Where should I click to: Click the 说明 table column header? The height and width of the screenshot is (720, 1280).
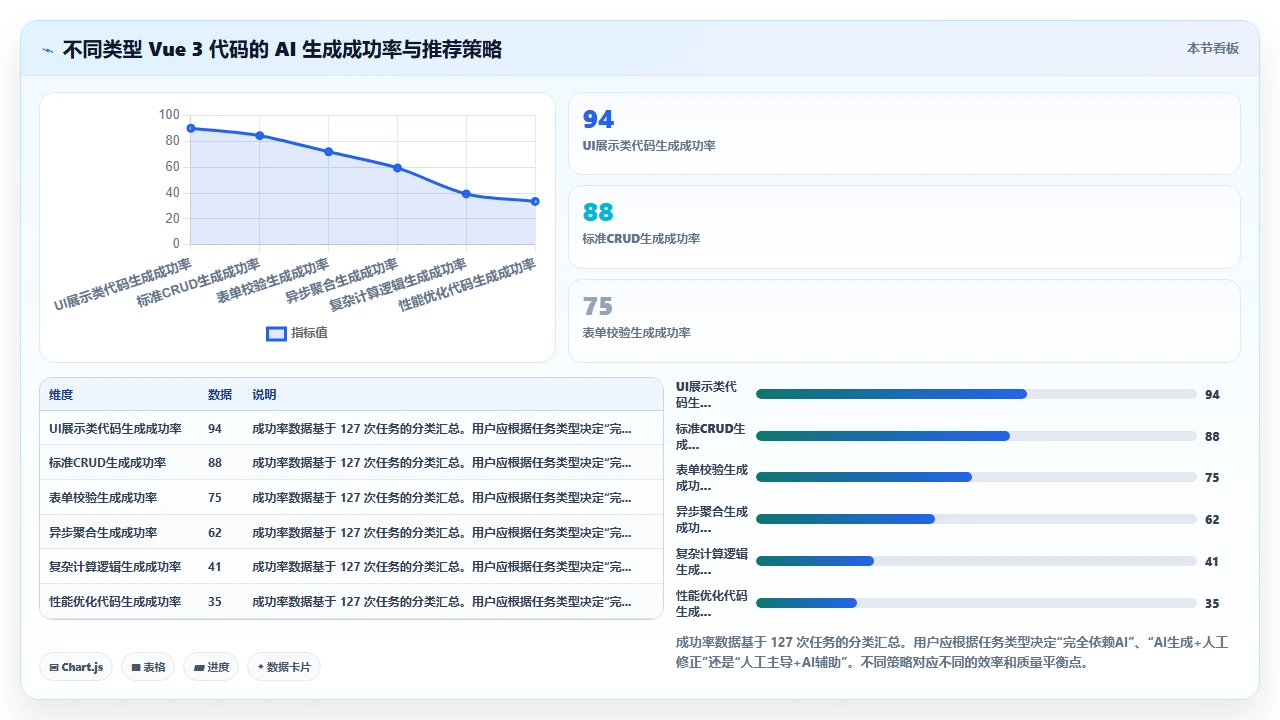264,395
